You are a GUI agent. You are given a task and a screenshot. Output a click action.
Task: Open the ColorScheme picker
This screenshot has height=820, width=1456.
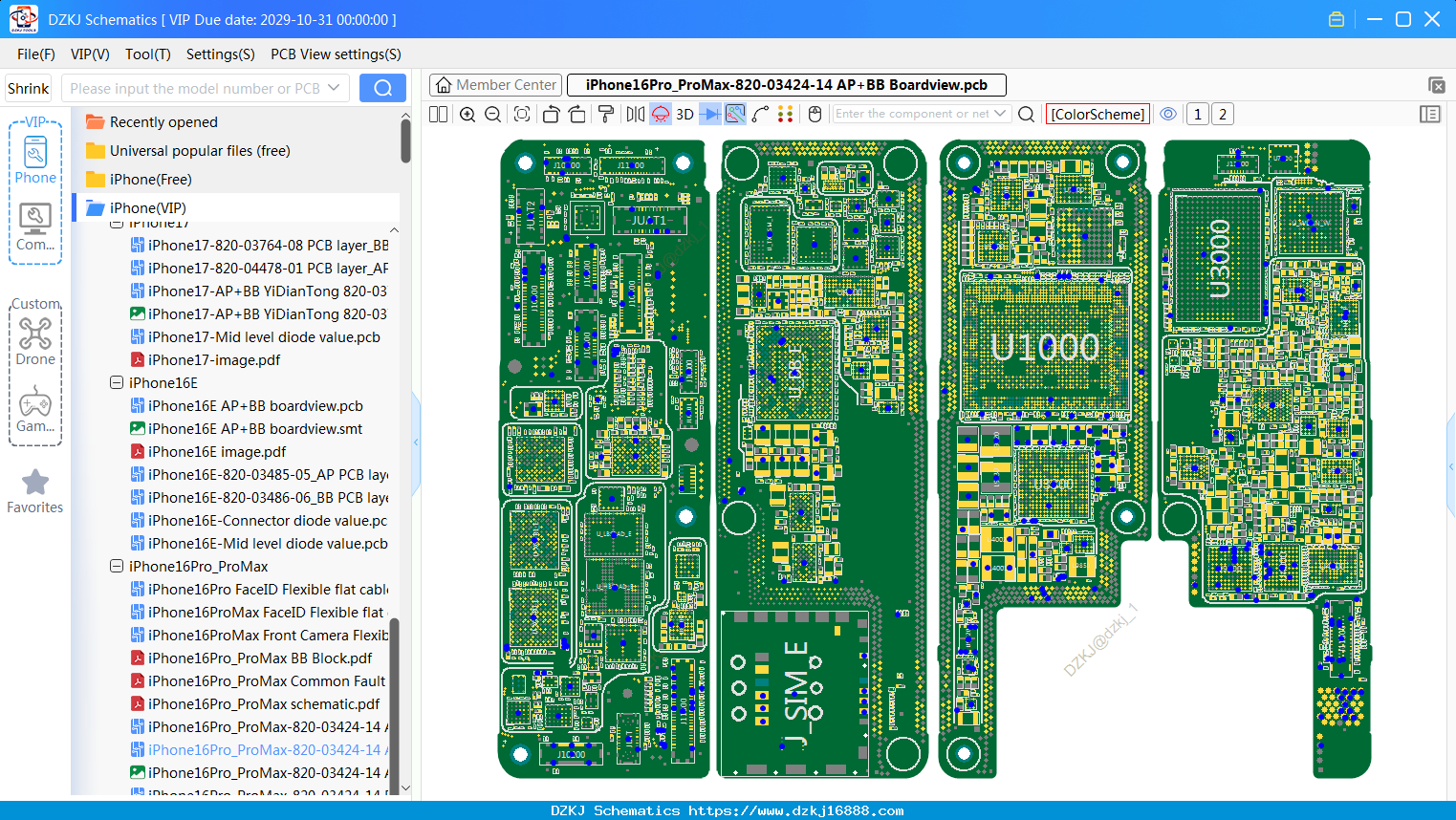[1097, 114]
